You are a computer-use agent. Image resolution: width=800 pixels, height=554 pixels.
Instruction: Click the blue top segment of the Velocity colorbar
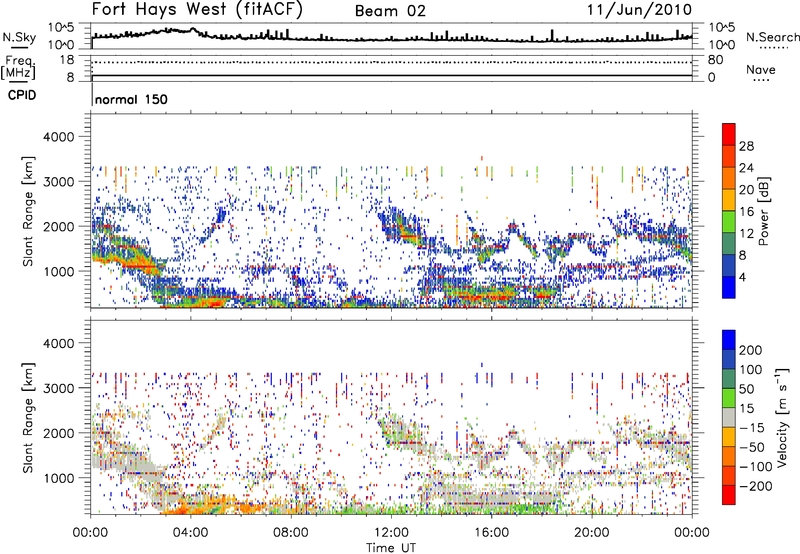(x=729, y=340)
